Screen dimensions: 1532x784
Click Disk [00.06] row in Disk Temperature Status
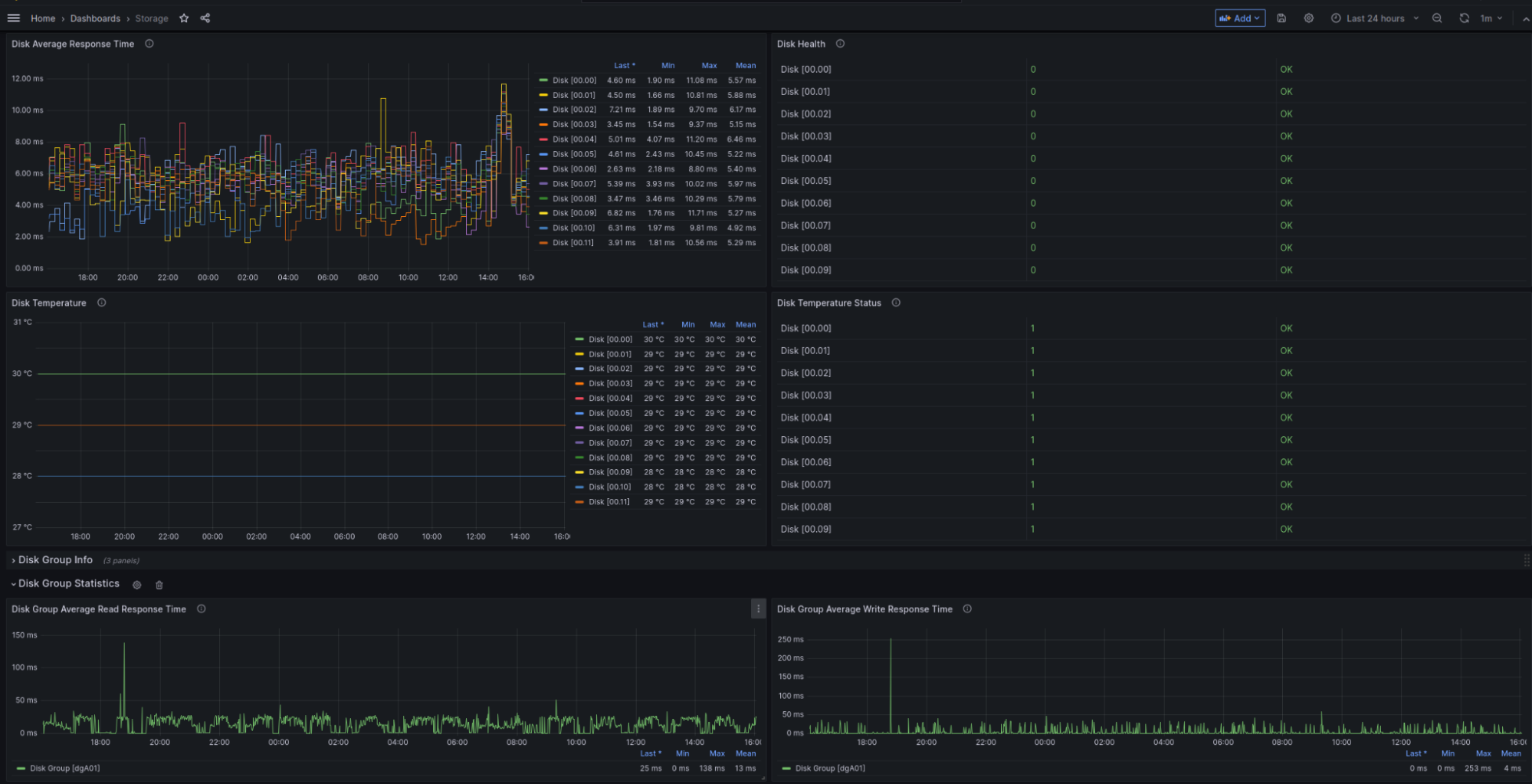point(1152,462)
